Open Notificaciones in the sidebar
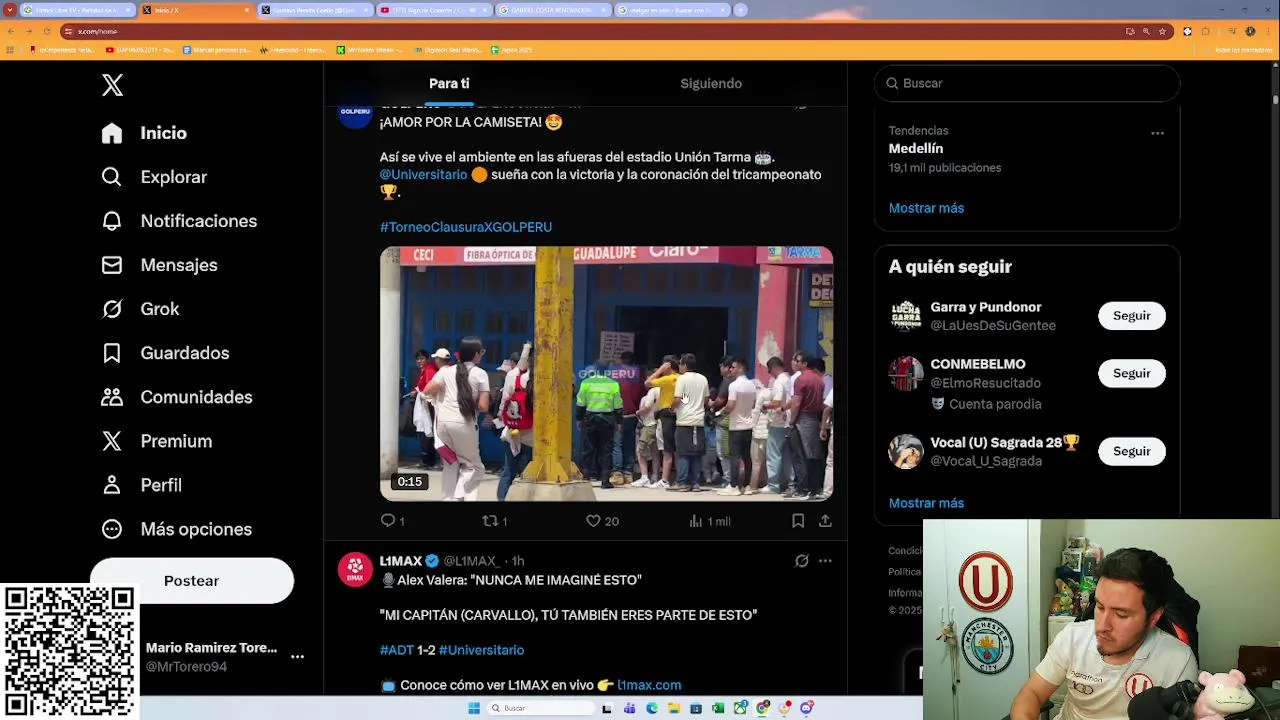1280x720 pixels. pyautogui.click(x=179, y=221)
